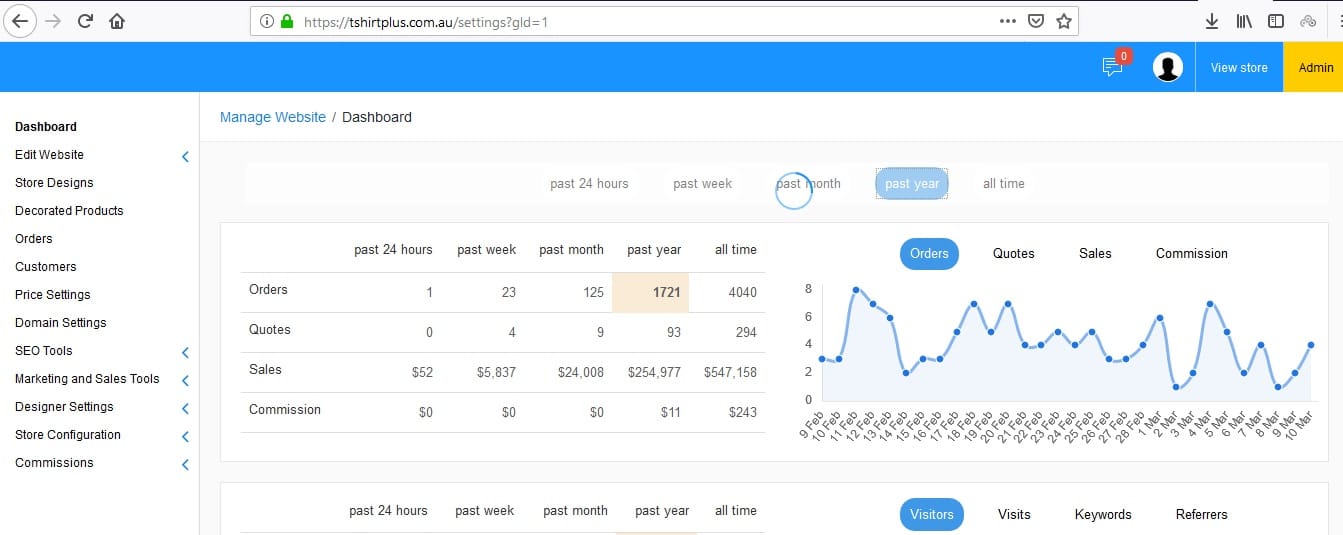
Task: Bookmark this page with star icon
Action: (1063, 21)
